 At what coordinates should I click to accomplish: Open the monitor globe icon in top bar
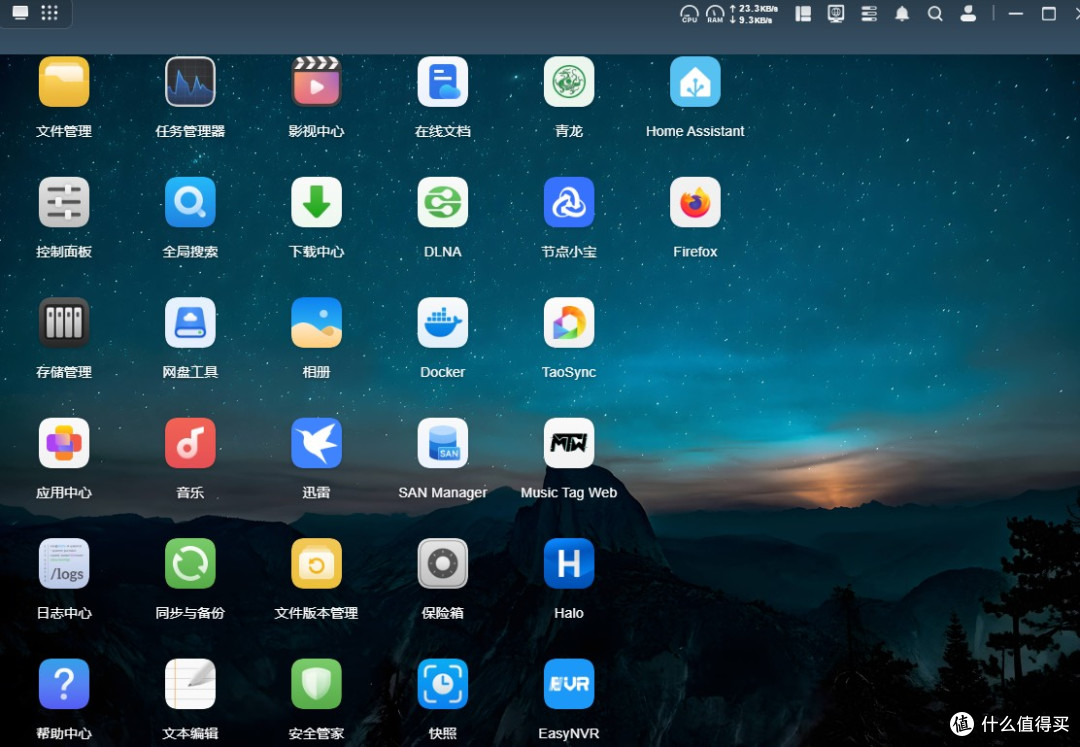click(836, 14)
